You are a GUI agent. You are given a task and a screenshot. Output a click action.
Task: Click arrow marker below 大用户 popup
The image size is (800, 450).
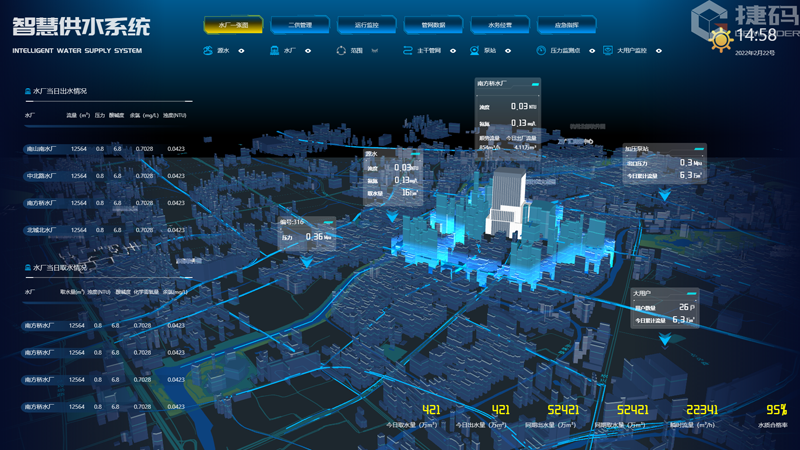click(x=664, y=340)
